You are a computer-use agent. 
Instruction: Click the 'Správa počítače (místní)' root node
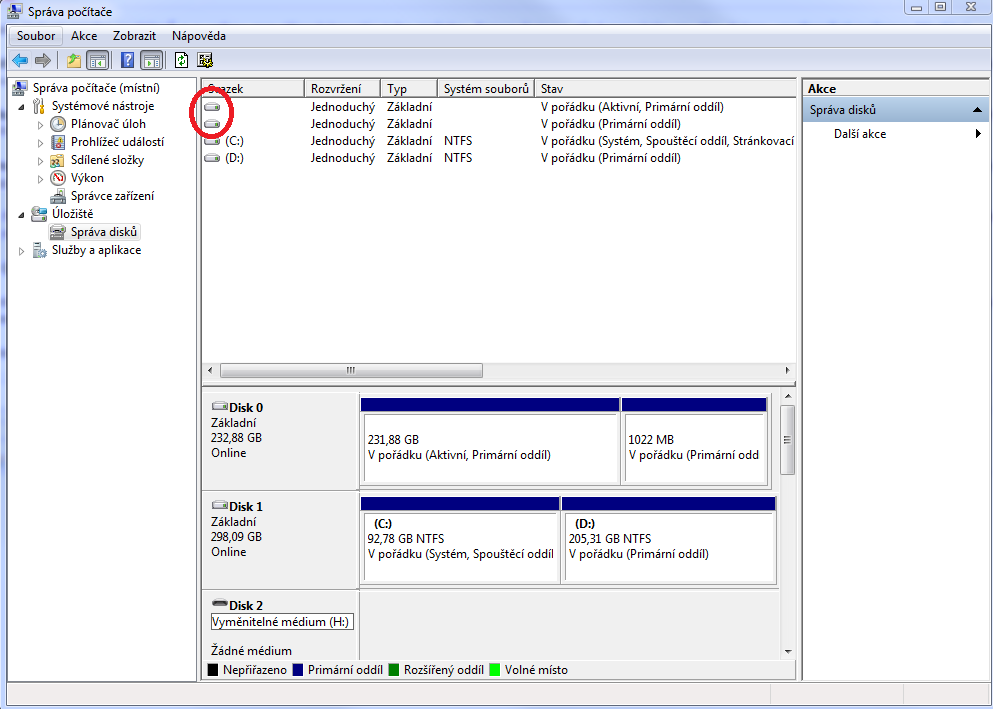(x=96, y=88)
